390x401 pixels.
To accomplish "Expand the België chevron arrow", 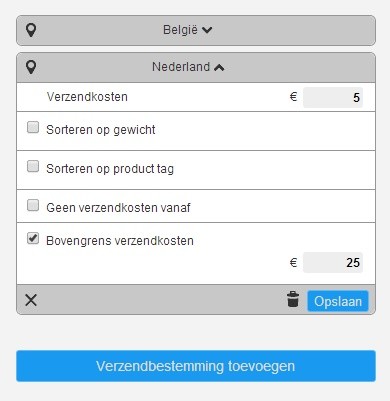I will click(x=207, y=30).
